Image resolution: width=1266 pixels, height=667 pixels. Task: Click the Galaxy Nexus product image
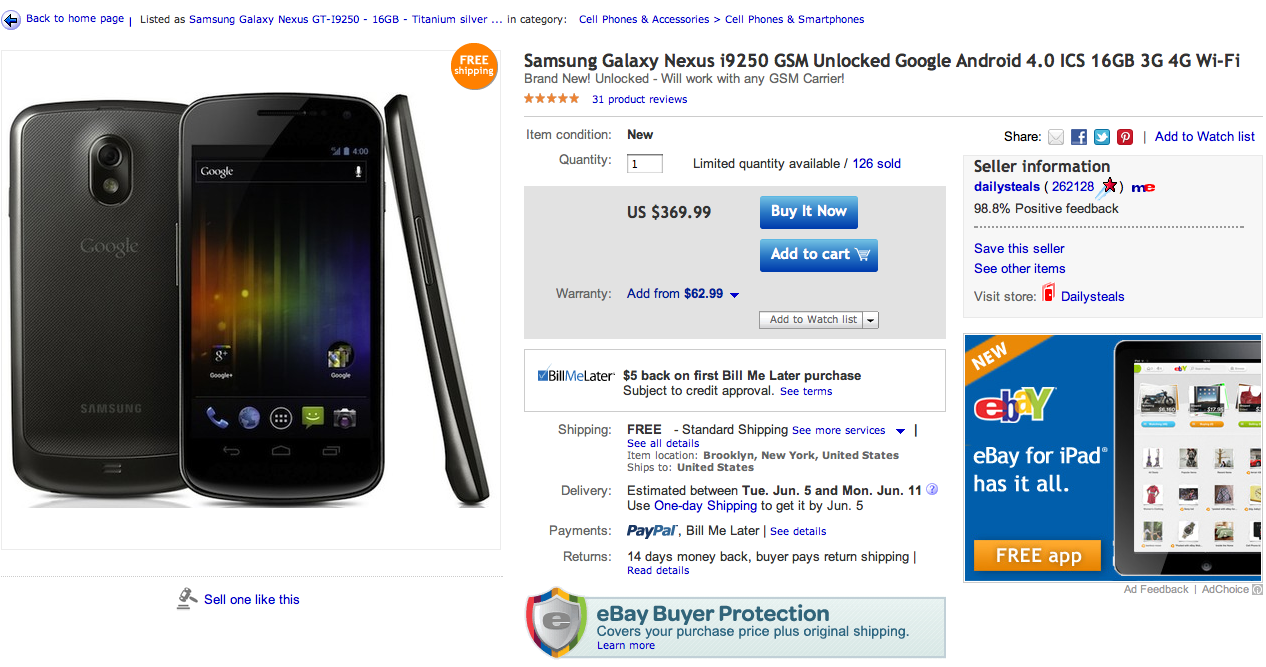(x=250, y=300)
